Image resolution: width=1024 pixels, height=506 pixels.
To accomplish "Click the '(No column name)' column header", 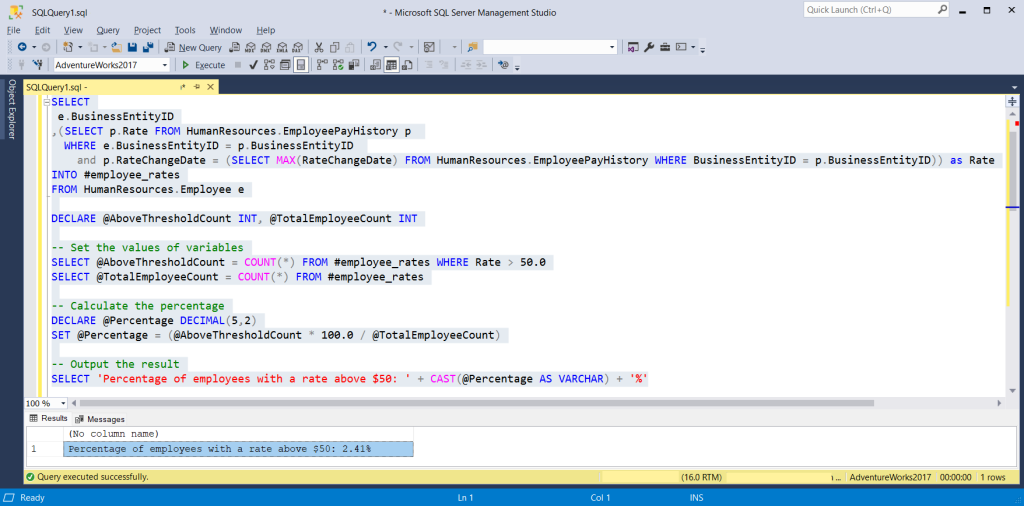I will [238, 434].
